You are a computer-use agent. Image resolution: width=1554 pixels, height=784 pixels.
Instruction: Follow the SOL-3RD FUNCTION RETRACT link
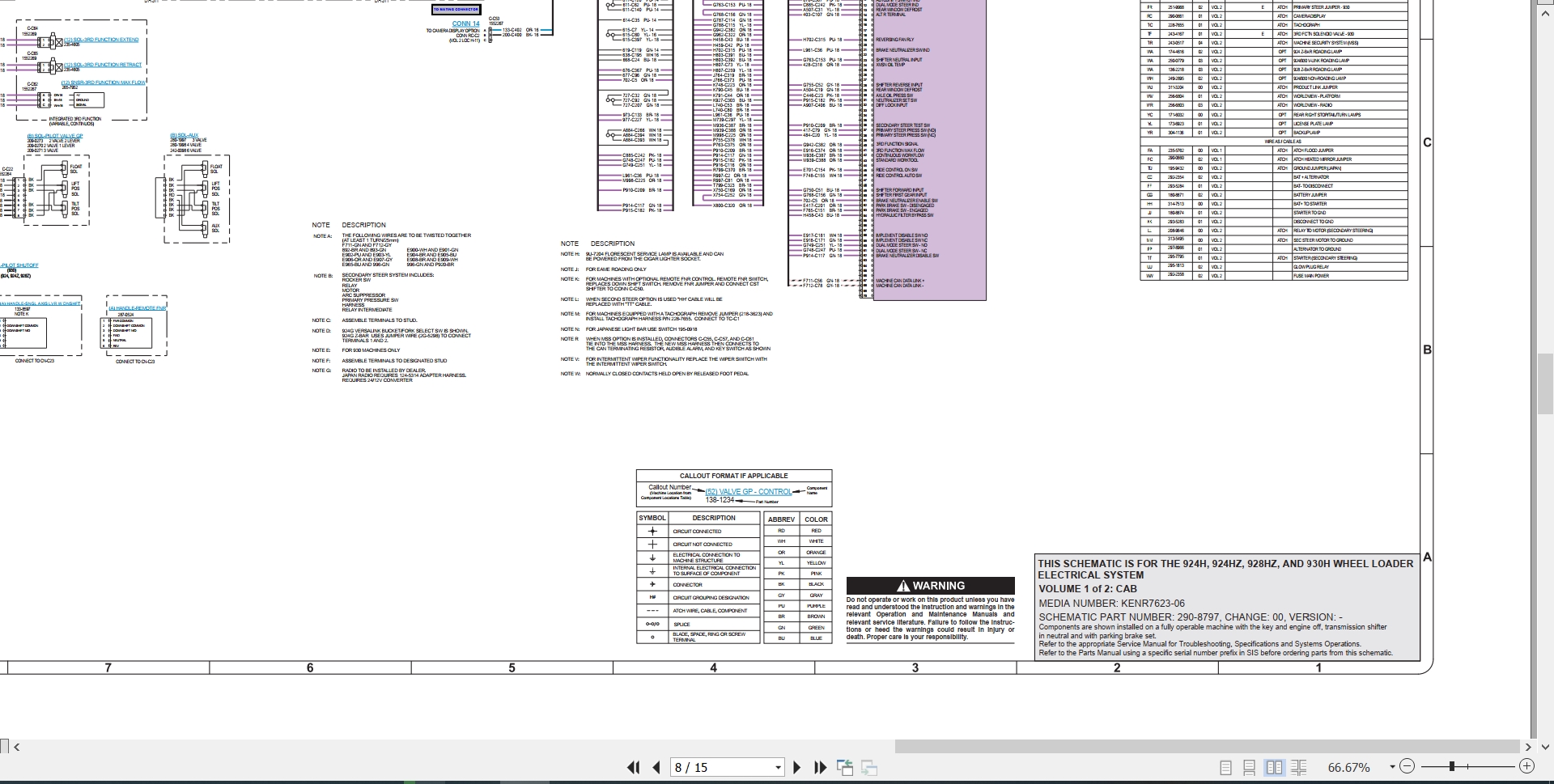103,65
